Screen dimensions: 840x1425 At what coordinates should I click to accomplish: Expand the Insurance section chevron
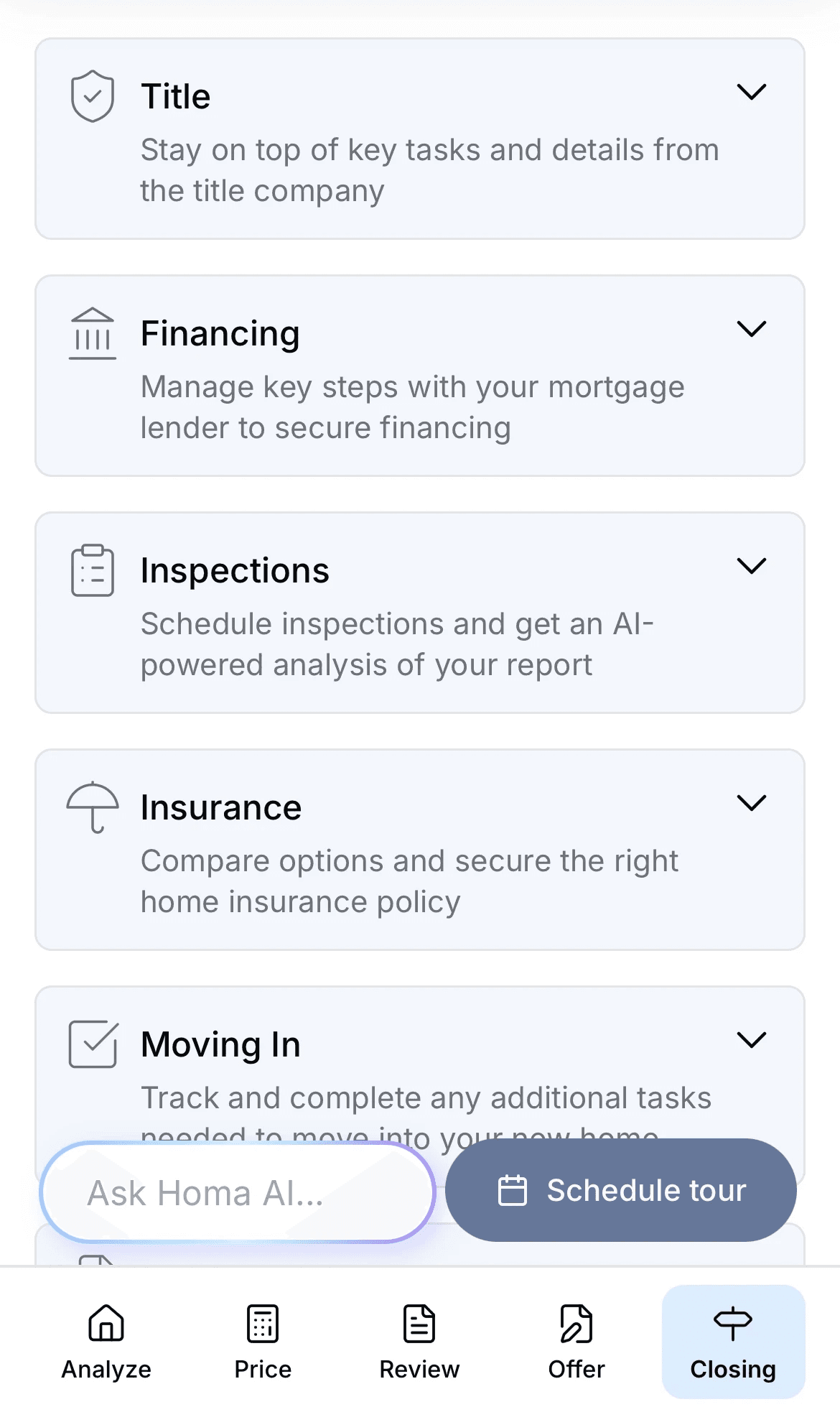pyautogui.click(x=752, y=803)
